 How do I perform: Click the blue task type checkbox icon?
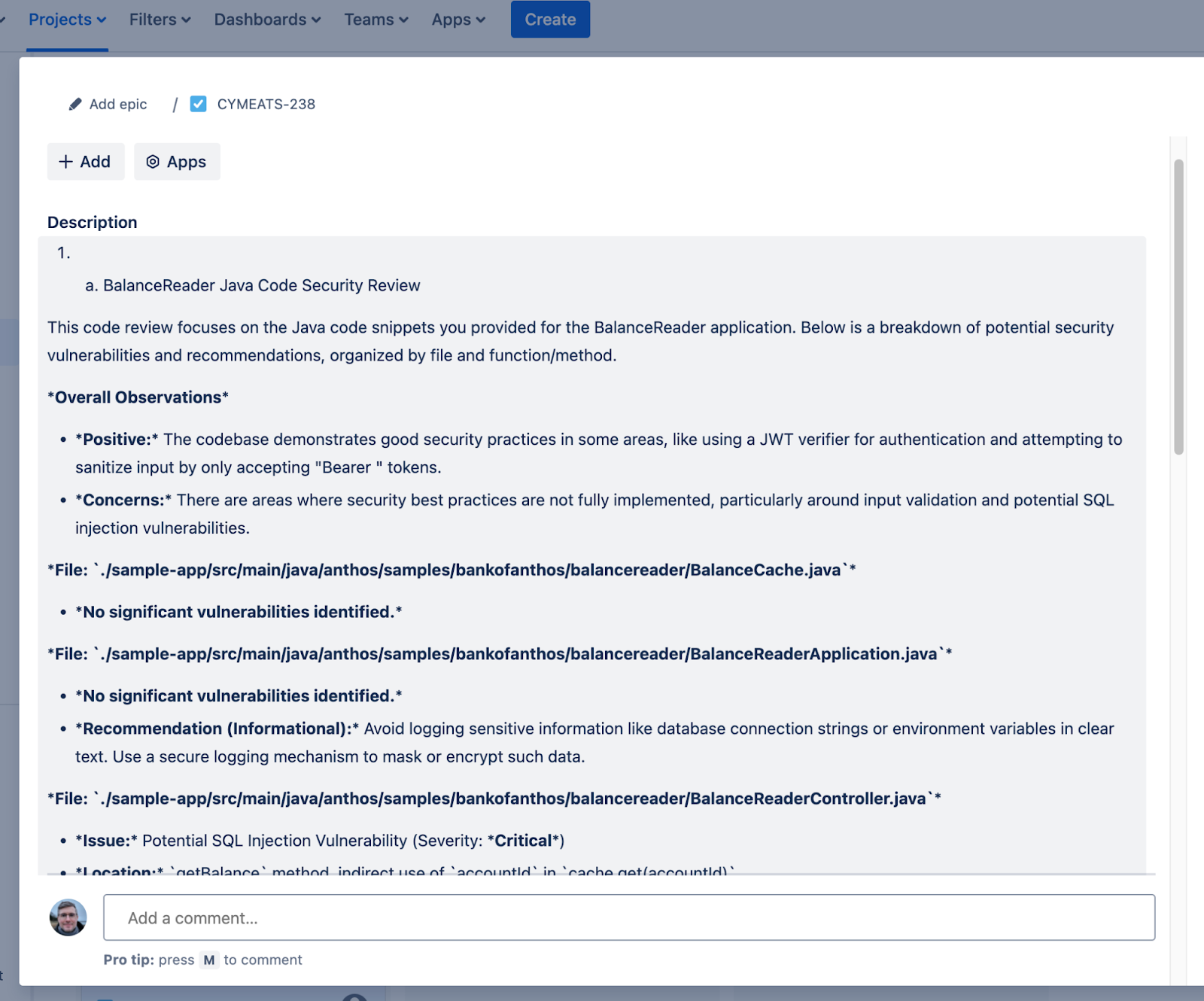[199, 105]
